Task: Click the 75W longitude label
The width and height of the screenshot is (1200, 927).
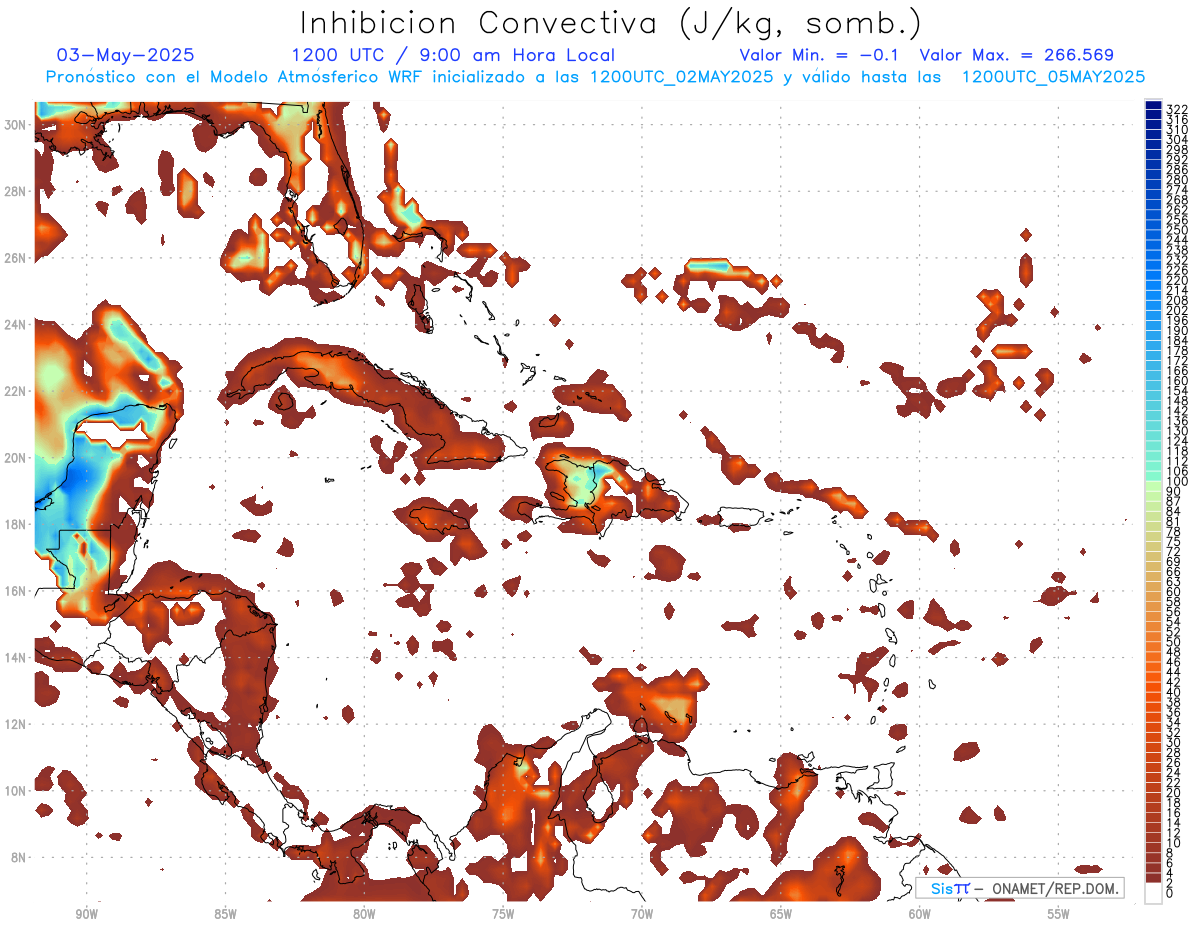Action: (503, 913)
